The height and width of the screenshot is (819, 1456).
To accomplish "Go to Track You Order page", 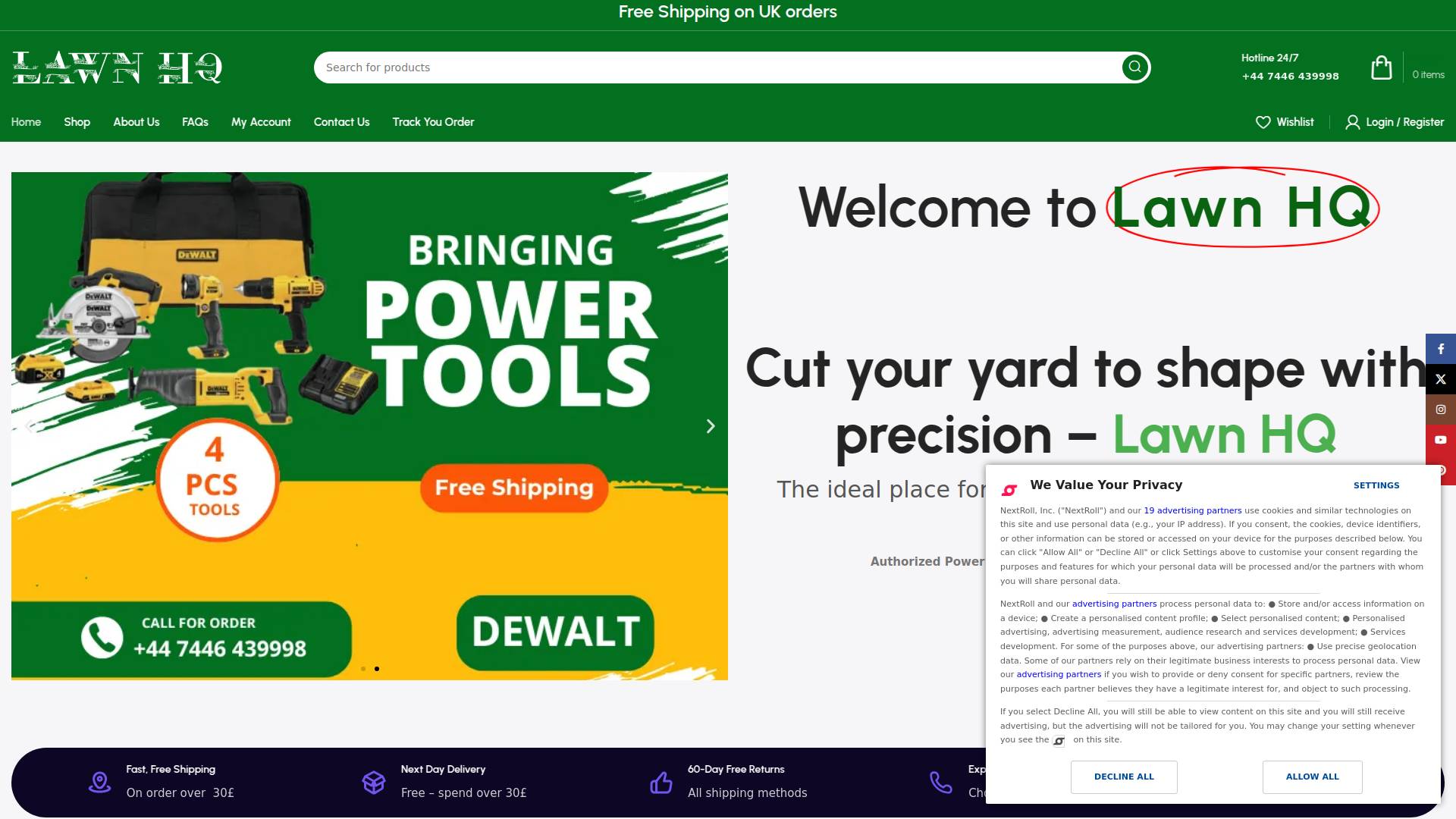I will pos(433,122).
